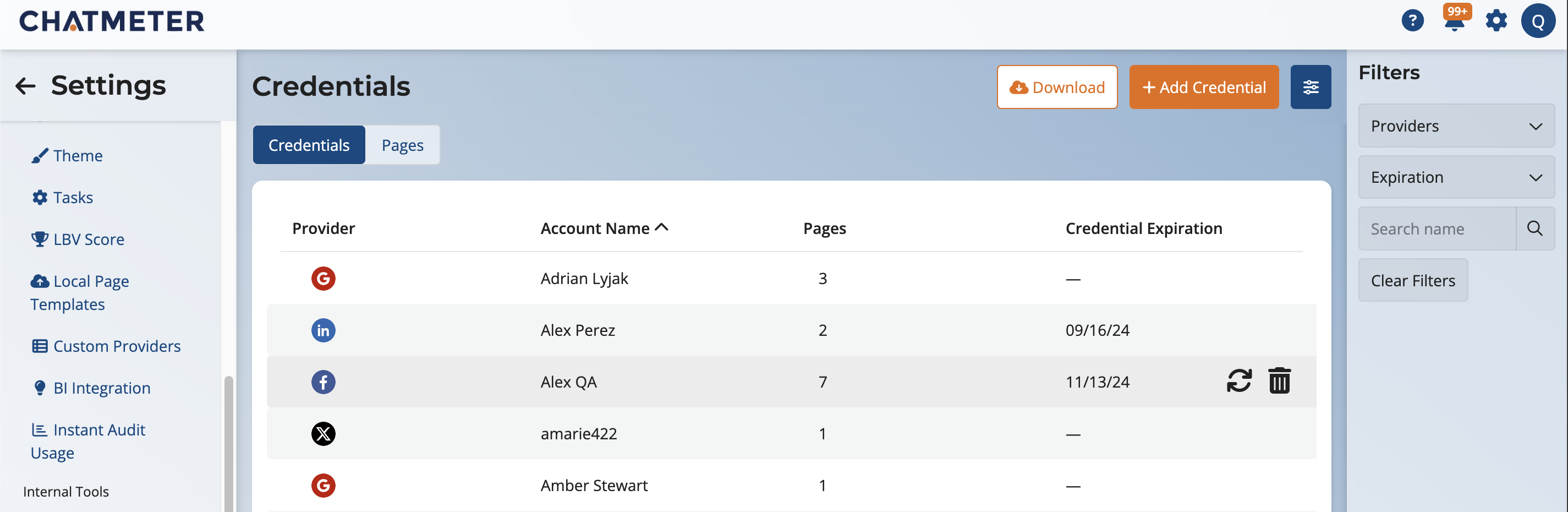Select the Credentials tab
Screen dimensions: 1568x512
[x=309, y=145]
